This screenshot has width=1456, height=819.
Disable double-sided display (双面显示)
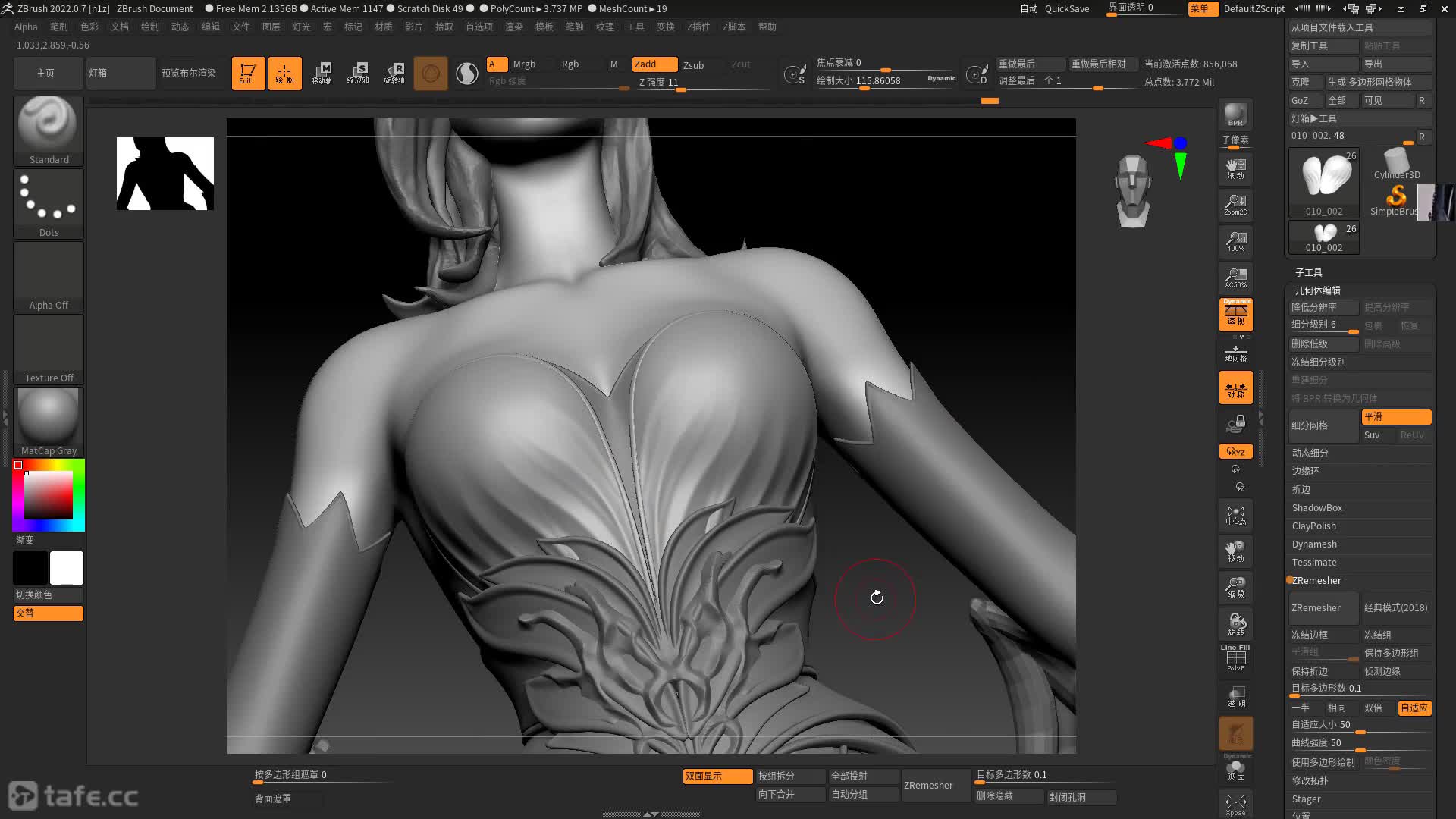point(717,776)
